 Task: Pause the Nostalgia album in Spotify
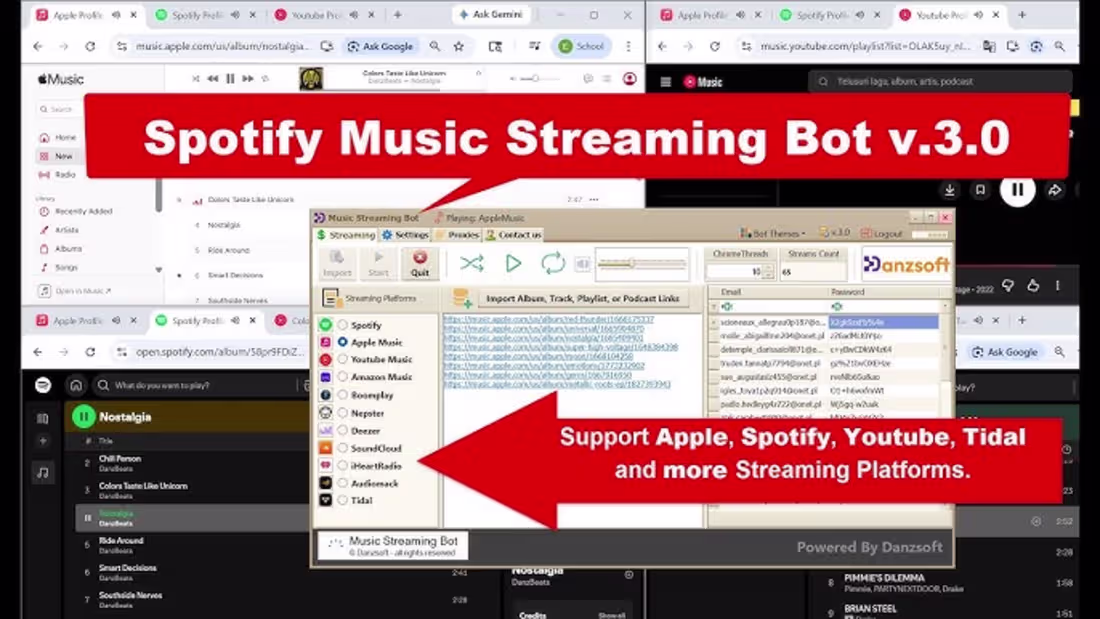pyautogui.click(x=83, y=417)
